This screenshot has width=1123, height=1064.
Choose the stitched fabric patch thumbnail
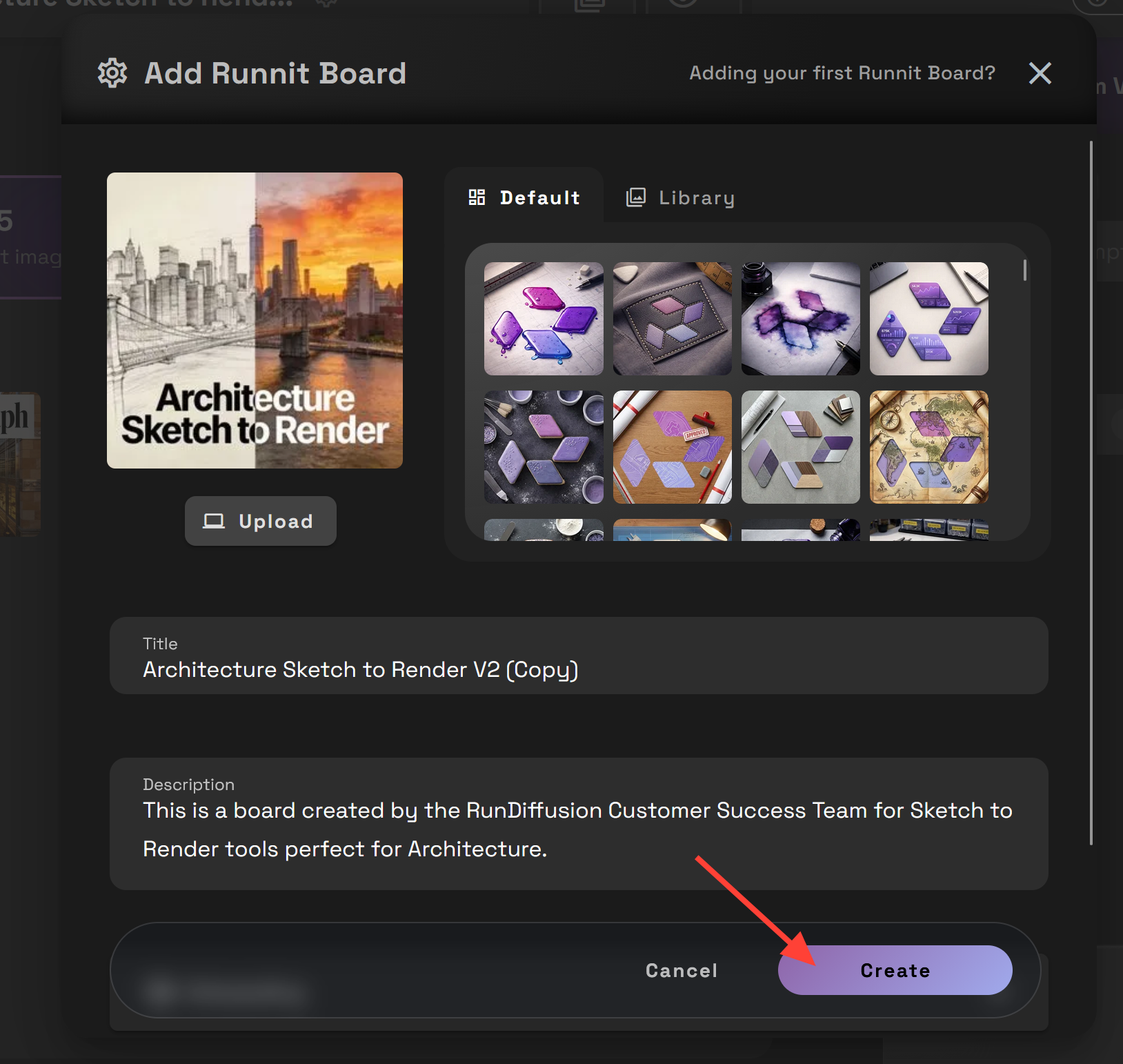(x=672, y=319)
